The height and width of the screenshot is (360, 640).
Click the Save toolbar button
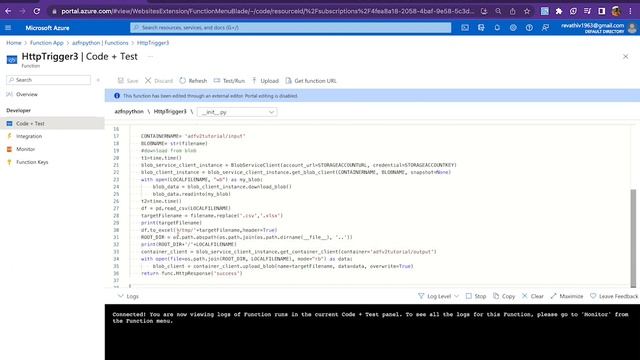pos(128,81)
